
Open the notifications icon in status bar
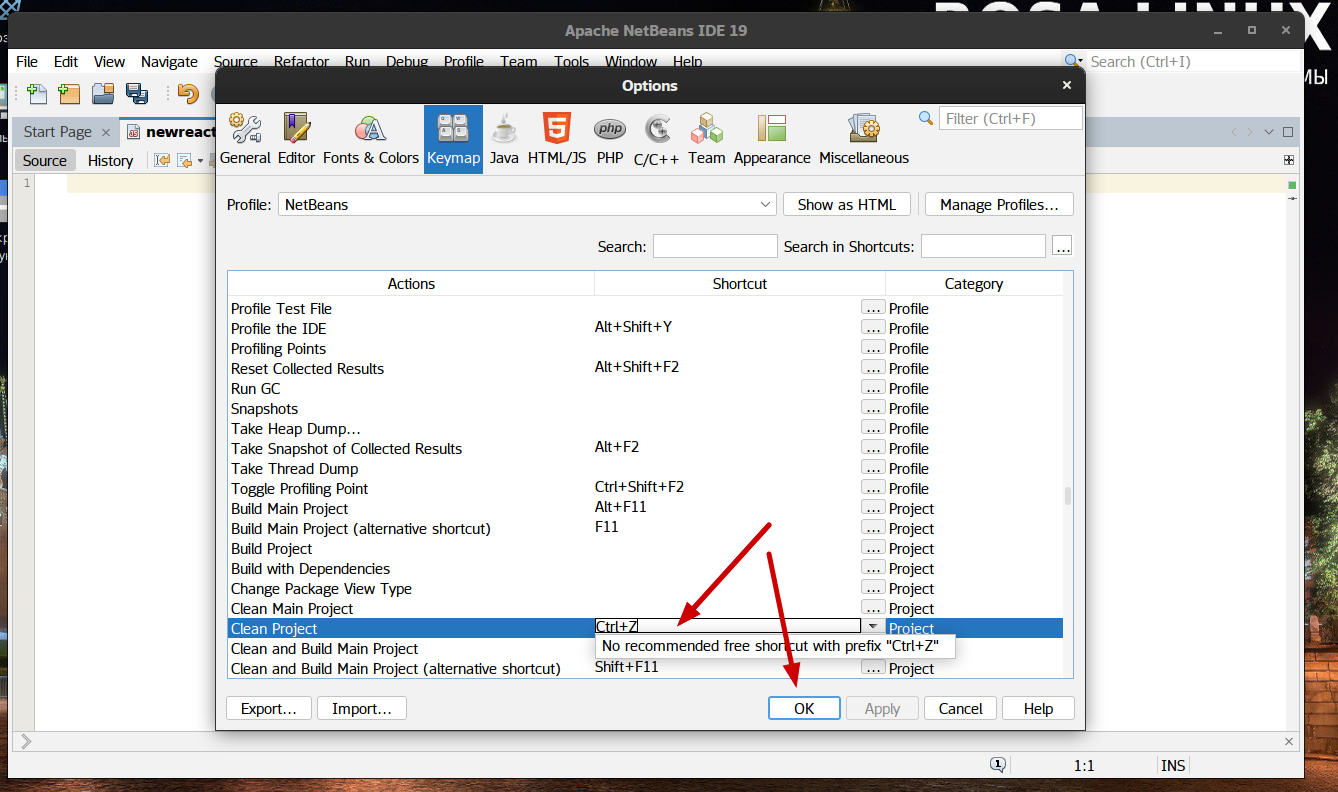pos(998,765)
